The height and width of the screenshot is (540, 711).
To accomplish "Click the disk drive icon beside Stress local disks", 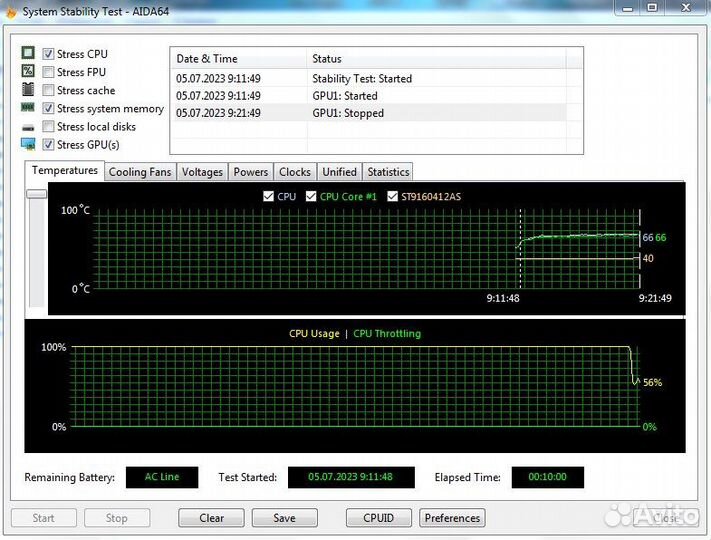I will pyautogui.click(x=28, y=127).
